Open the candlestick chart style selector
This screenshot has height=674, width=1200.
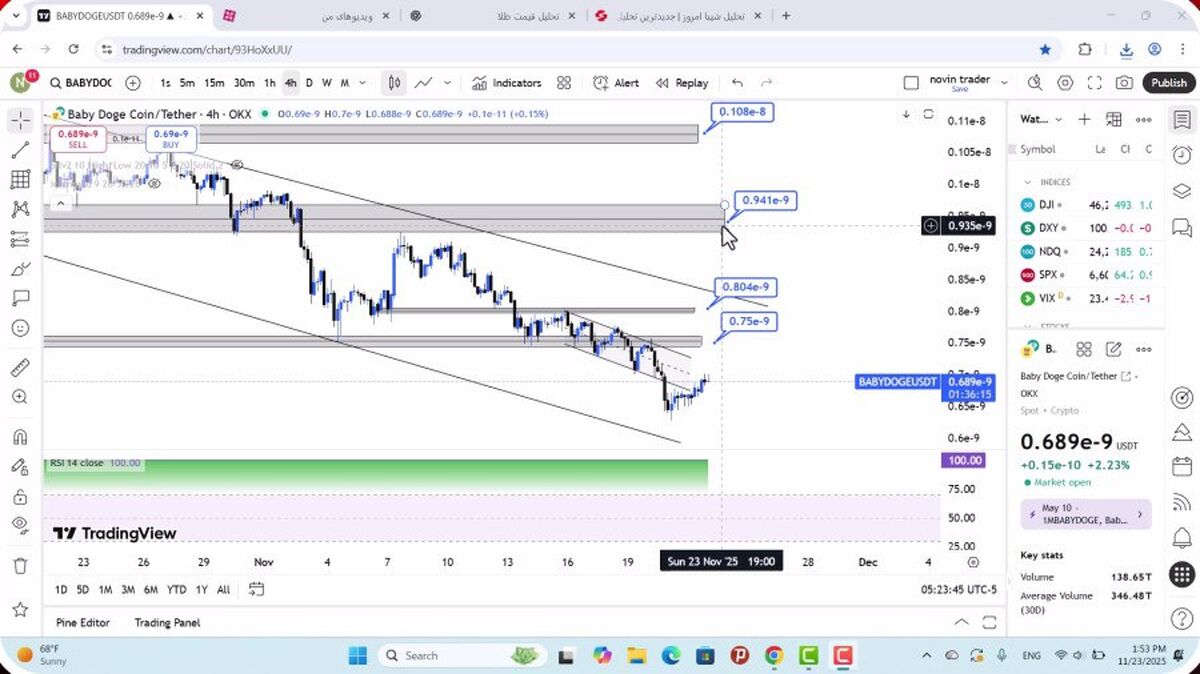click(395, 83)
